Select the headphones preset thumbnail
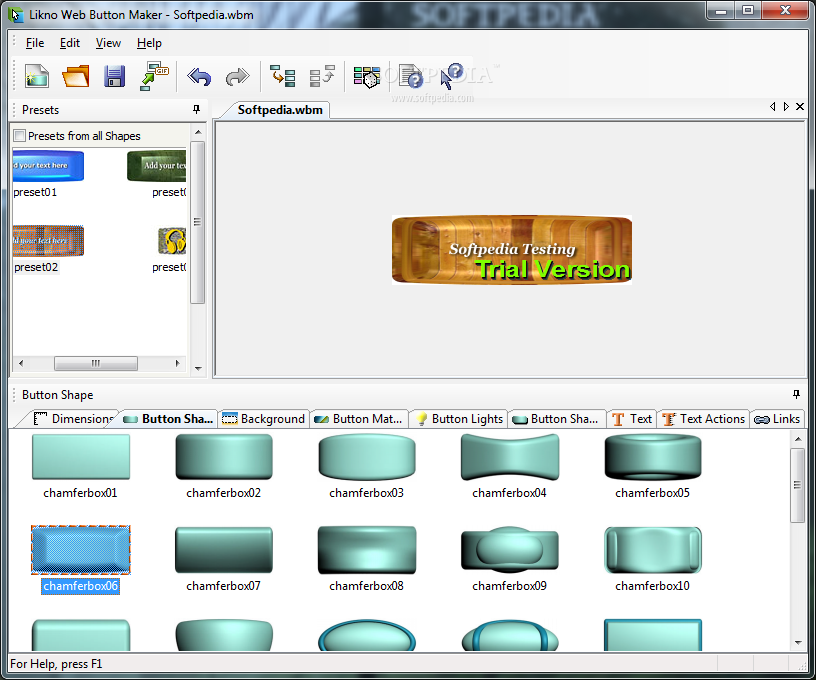 point(172,241)
